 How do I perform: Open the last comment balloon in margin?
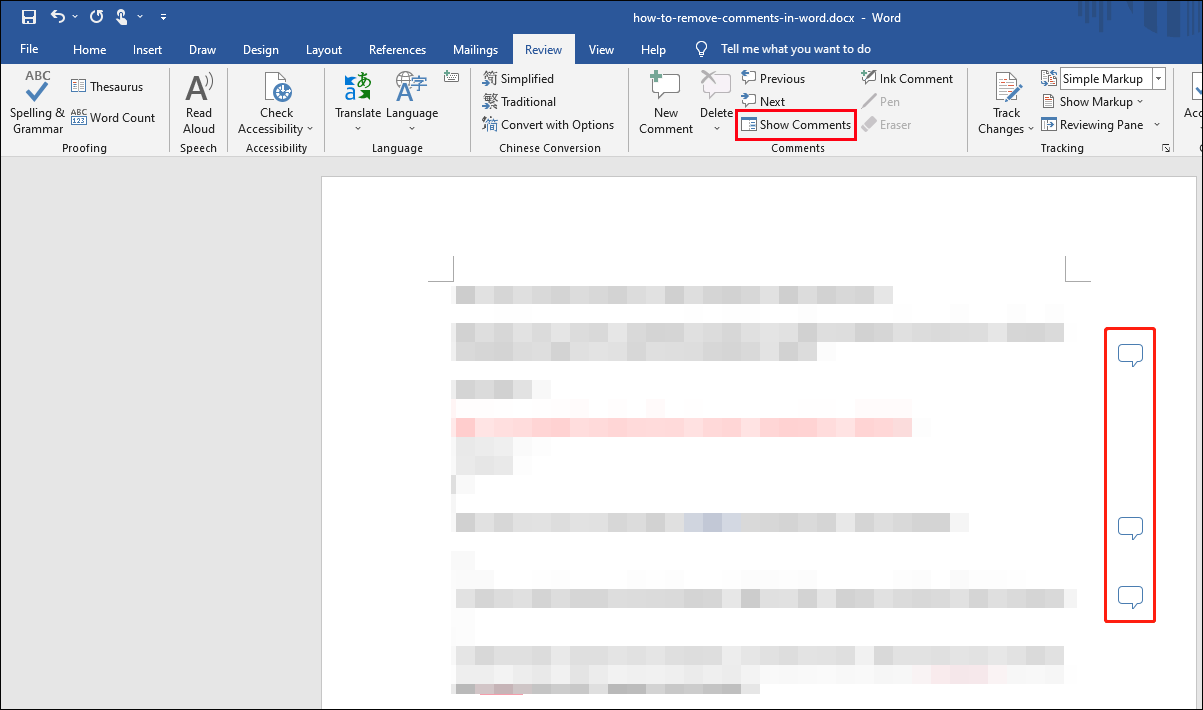(x=1130, y=598)
